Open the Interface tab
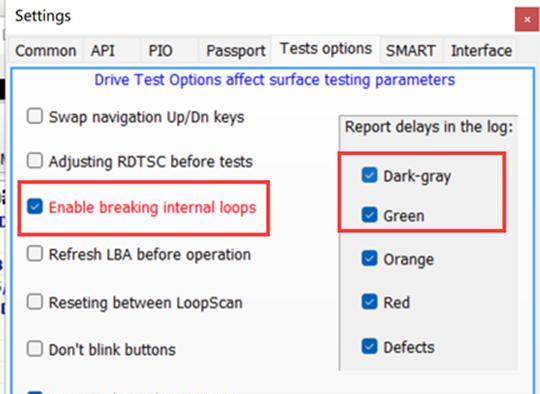Image resolution: width=540 pixels, height=394 pixels. [481, 51]
